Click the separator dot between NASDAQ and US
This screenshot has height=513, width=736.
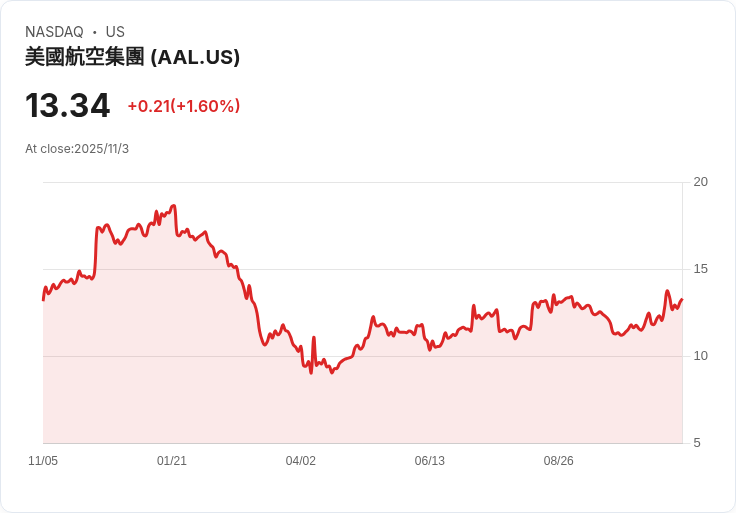pyautogui.click(x=95, y=32)
